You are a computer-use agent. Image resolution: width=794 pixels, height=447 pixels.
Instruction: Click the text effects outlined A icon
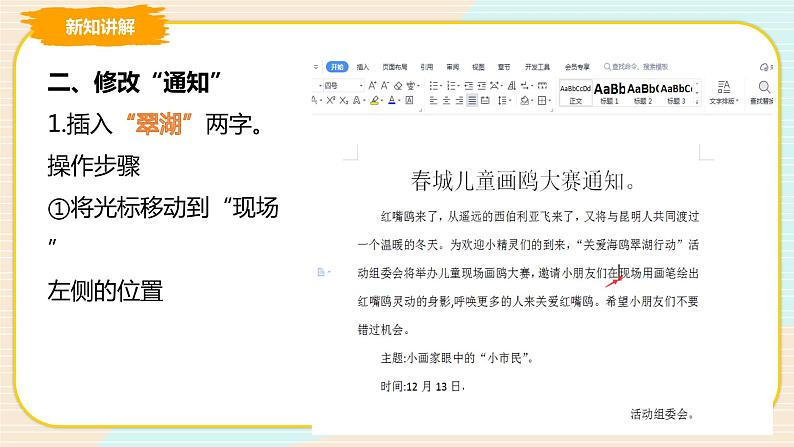pyautogui.click(x=356, y=100)
